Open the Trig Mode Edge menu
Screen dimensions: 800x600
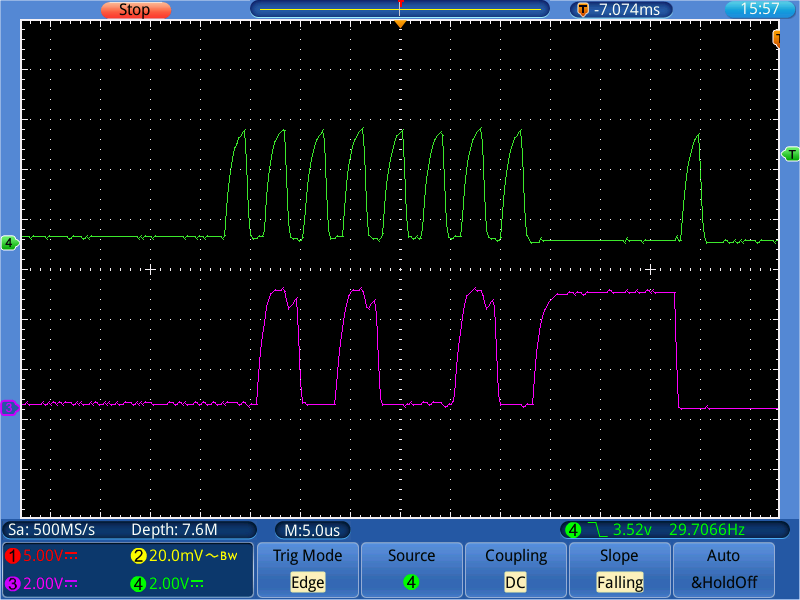(x=308, y=569)
